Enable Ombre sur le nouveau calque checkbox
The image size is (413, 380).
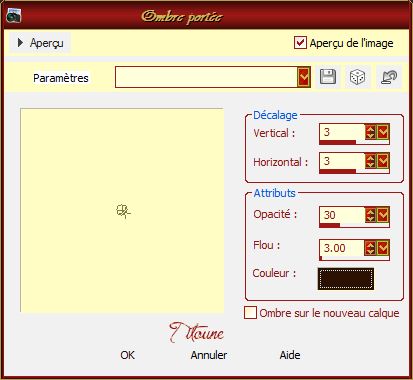coord(250,313)
